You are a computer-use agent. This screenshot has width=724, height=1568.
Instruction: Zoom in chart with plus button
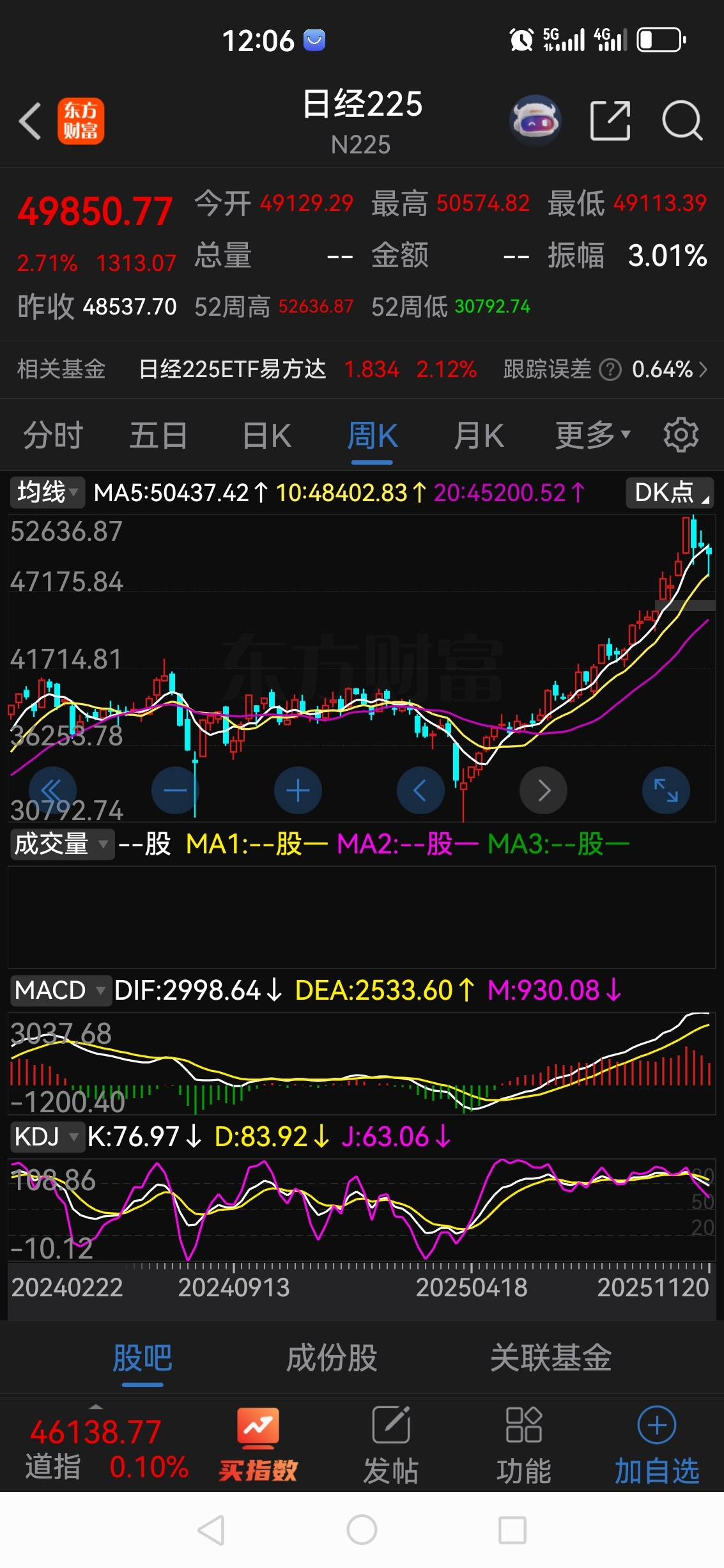pyautogui.click(x=298, y=791)
